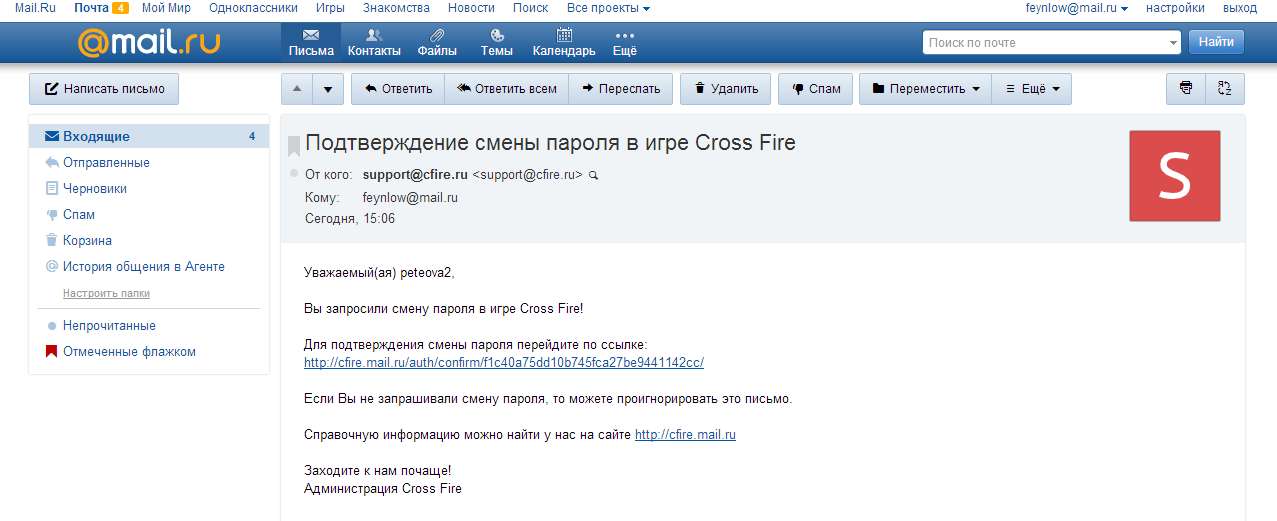The image size is (1277, 521).
Task: Click the Mail.Ru top navigation link
Action: coord(33,8)
